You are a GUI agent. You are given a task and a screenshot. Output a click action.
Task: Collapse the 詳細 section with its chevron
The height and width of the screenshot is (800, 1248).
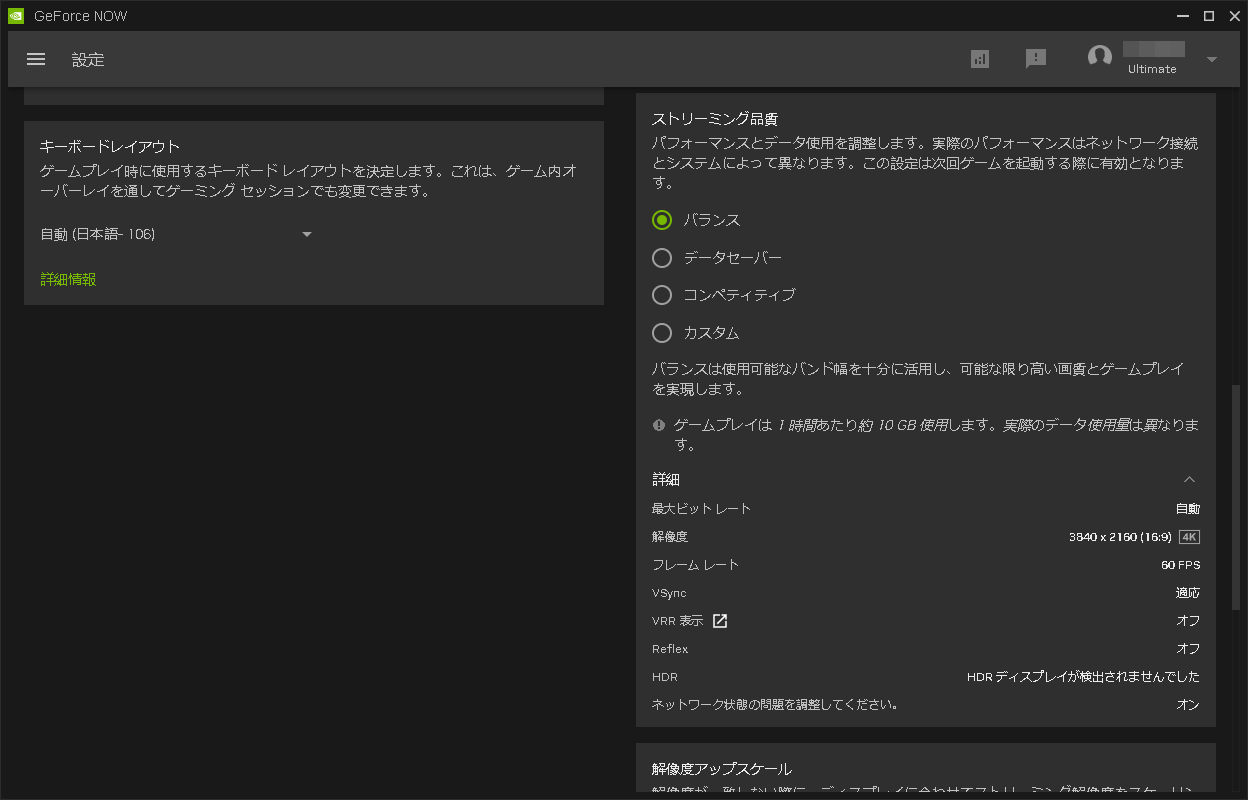[x=1189, y=479]
